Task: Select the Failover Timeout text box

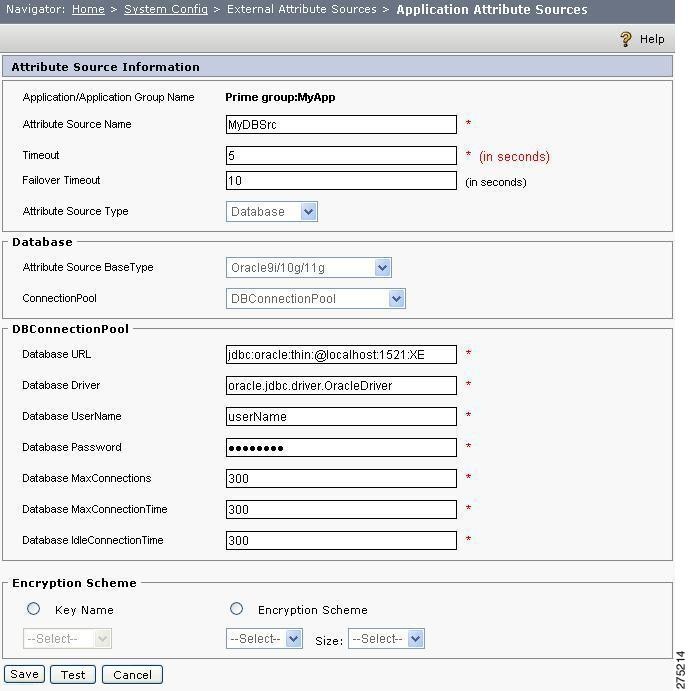Action: pos(341,181)
